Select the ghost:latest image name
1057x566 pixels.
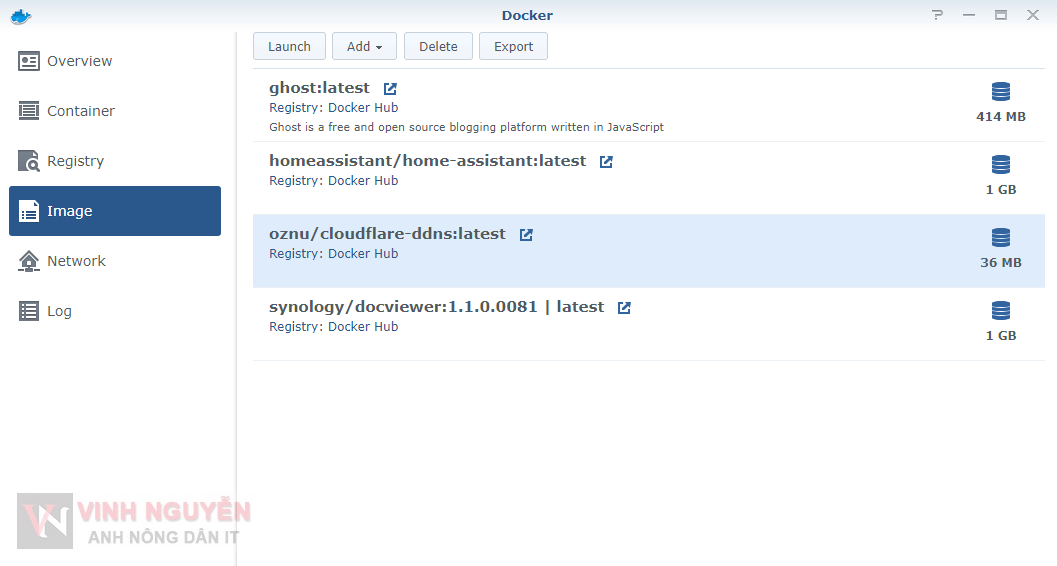coord(319,88)
